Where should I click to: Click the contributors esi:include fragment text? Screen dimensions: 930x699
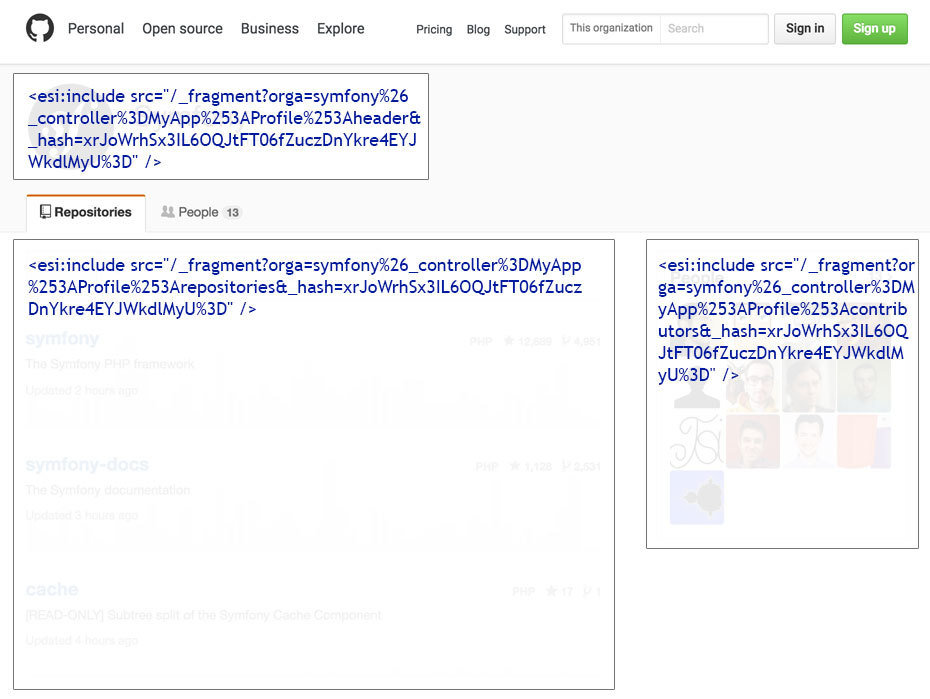click(x=786, y=320)
